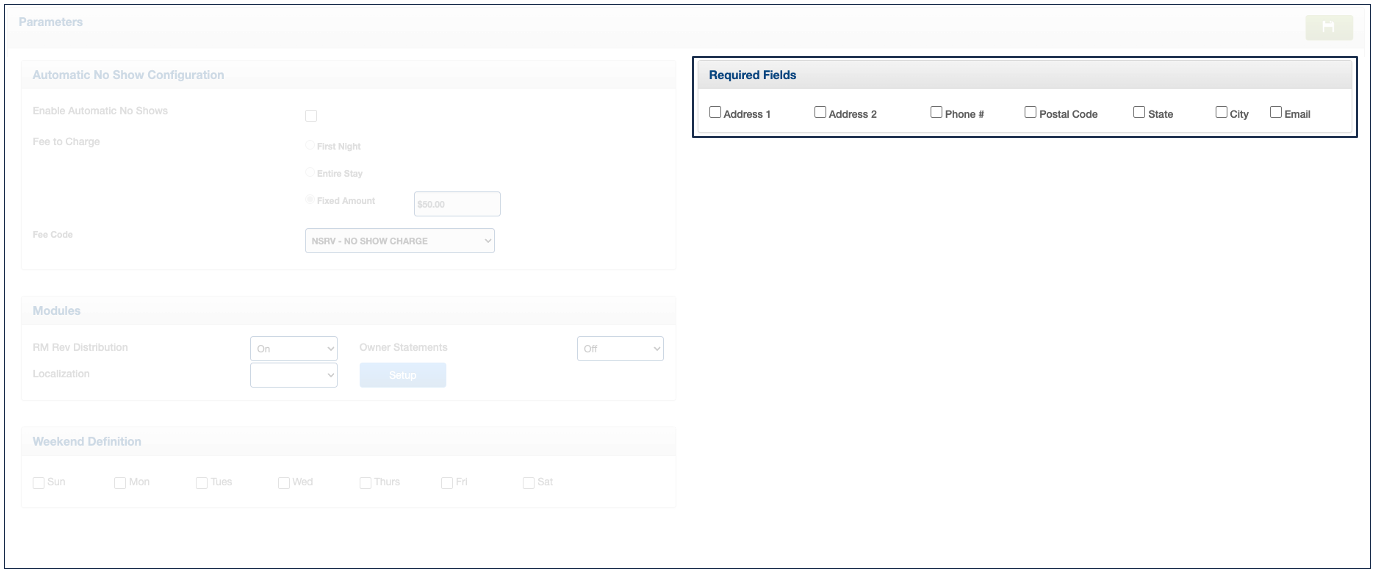Enable Email as required field

click(x=1276, y=113)
